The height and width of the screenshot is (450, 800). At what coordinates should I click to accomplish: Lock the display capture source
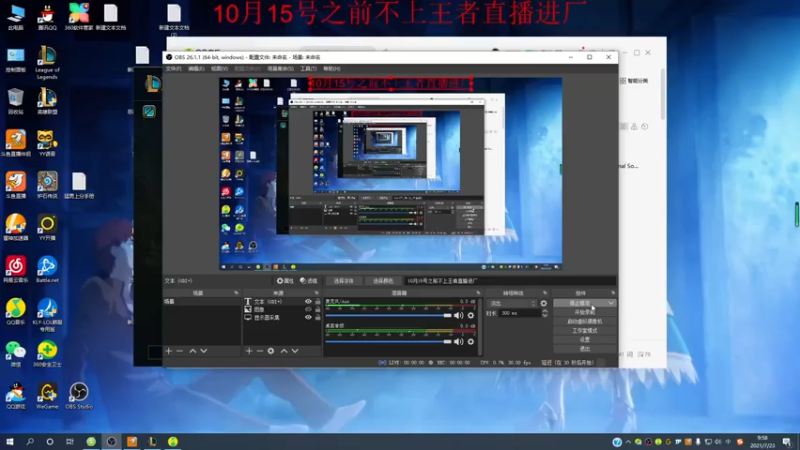318,317
